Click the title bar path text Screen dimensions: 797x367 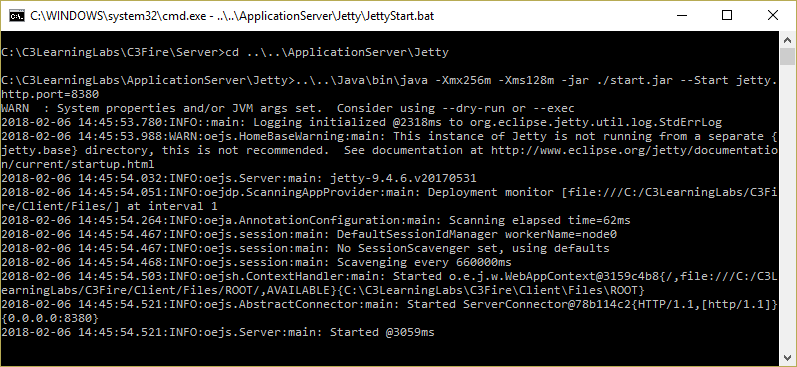coord(232,16)
